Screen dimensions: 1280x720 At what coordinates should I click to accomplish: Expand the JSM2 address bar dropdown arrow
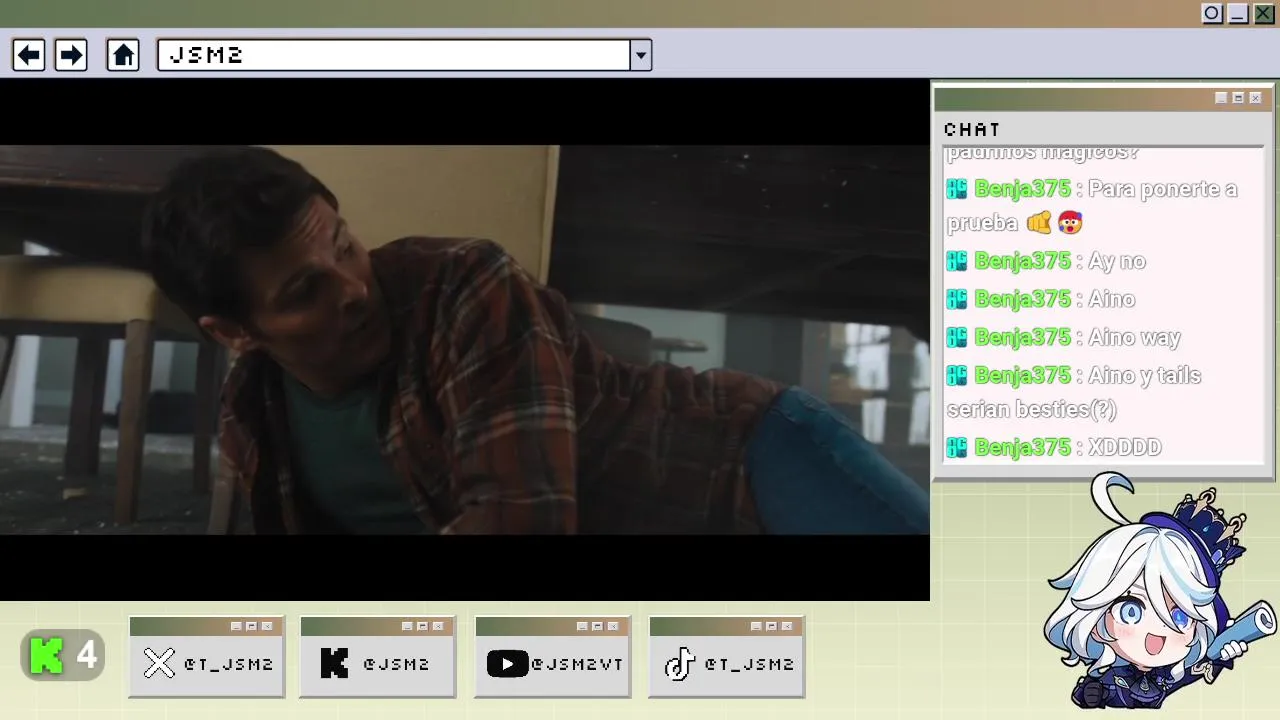tap(641, 55)
